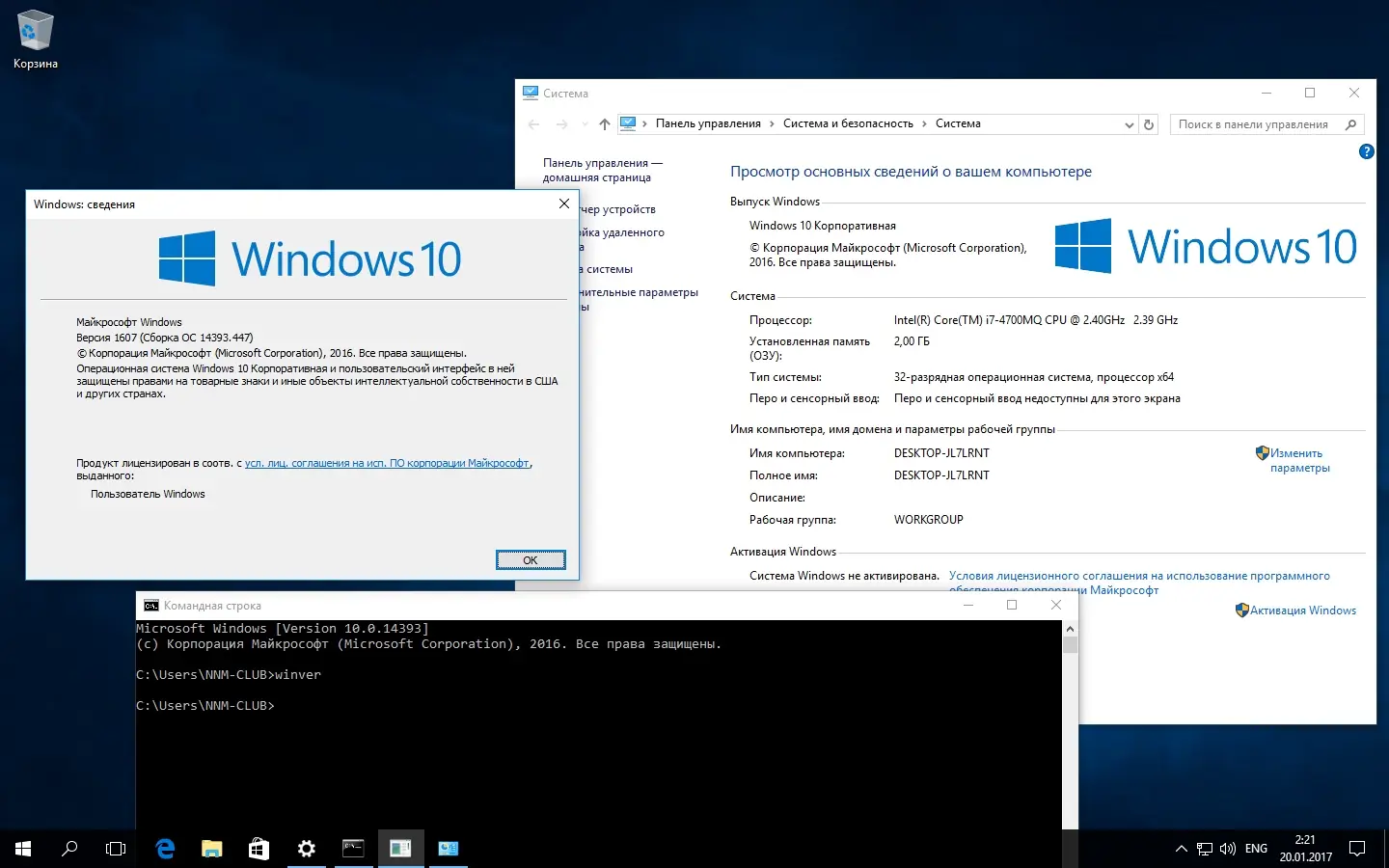Click the Control Panel search field
1389x868 pixels.
click(x=1267, y=124)
